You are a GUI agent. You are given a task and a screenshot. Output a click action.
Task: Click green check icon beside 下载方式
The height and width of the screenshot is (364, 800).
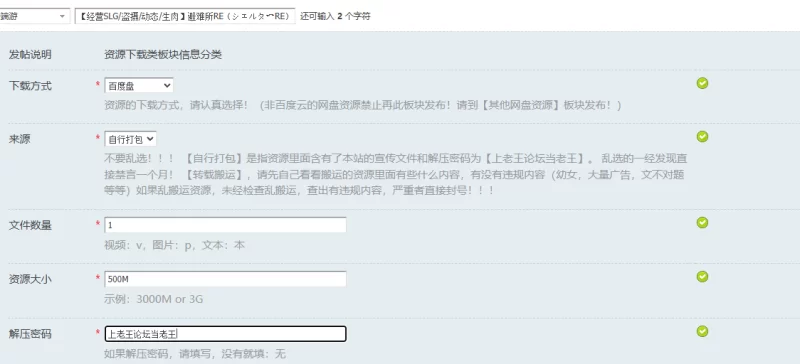click(703, 83)
